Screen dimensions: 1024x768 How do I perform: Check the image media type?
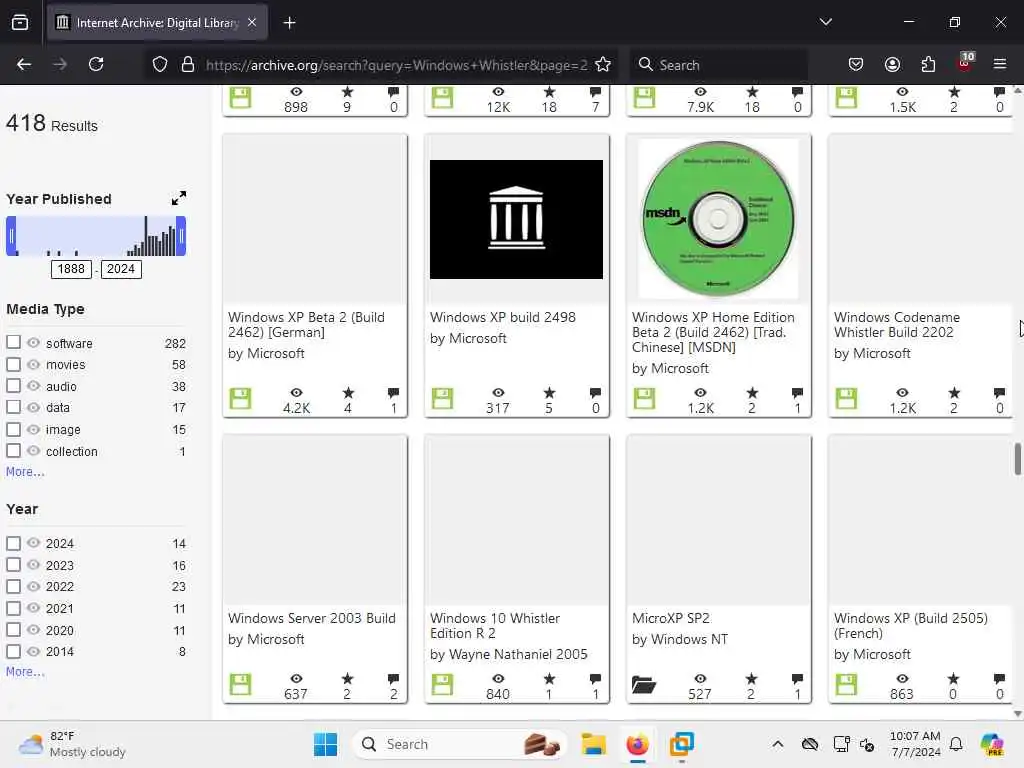(14, 429)
